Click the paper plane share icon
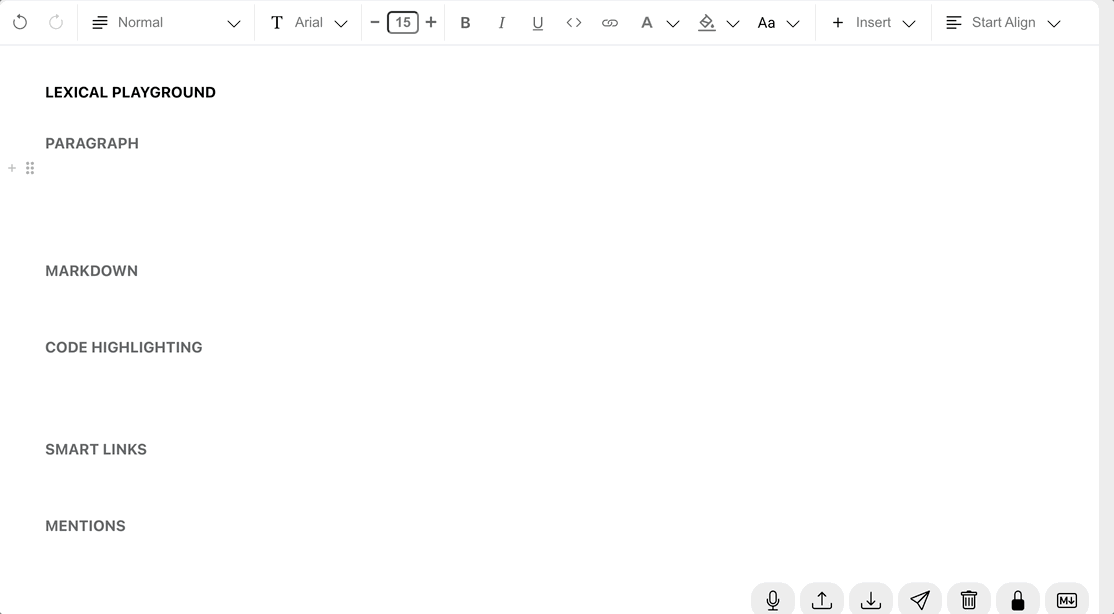This screenshot has width=1114, height=614. 919,600
